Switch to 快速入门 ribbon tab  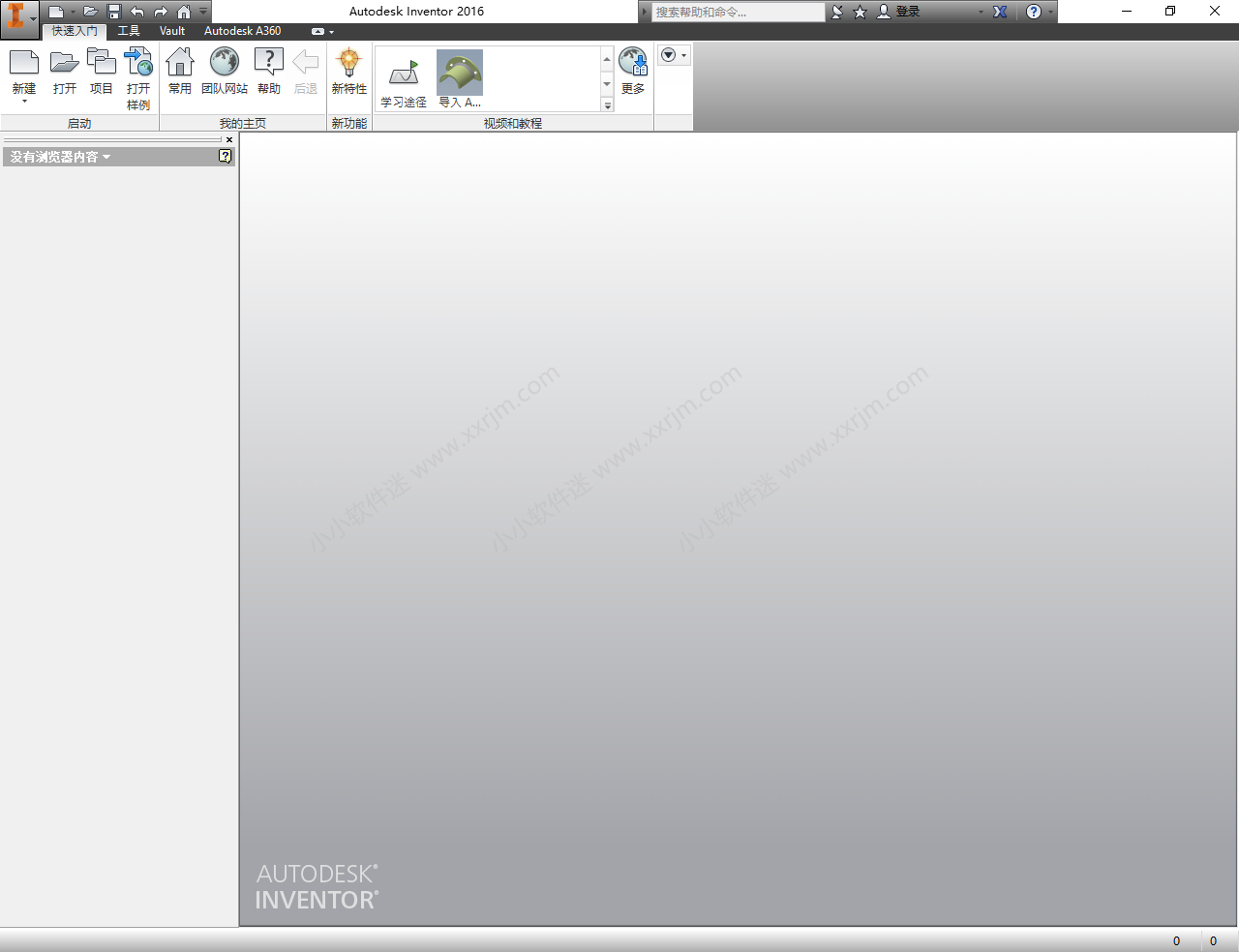click(75, 31)
